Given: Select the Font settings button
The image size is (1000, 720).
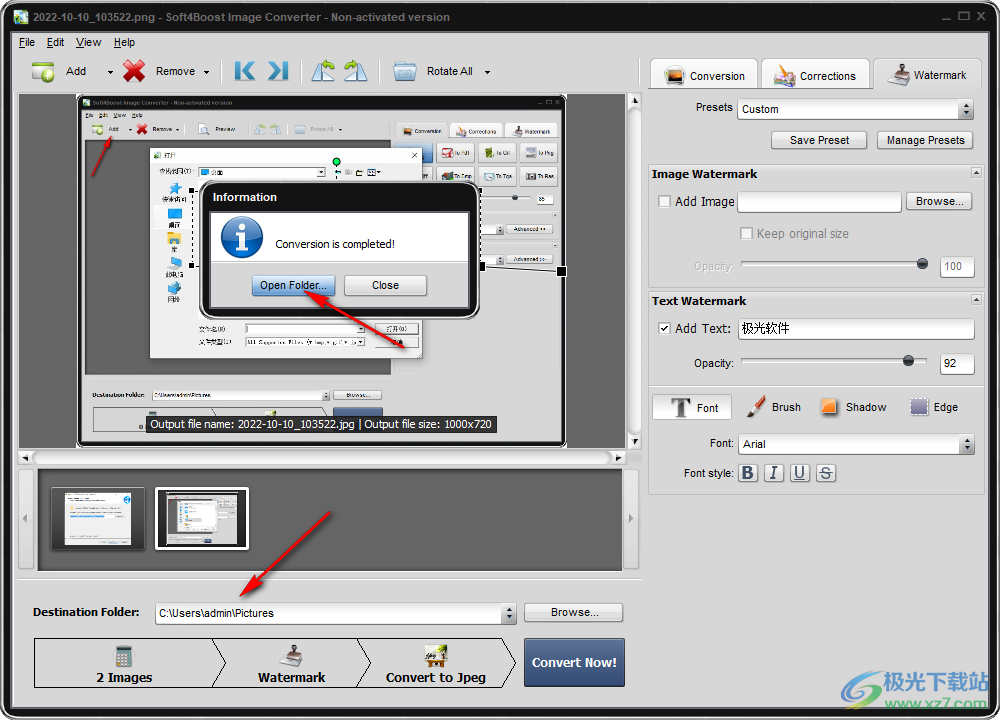Looking at the screenshot, I should click(x=692, y=407).
